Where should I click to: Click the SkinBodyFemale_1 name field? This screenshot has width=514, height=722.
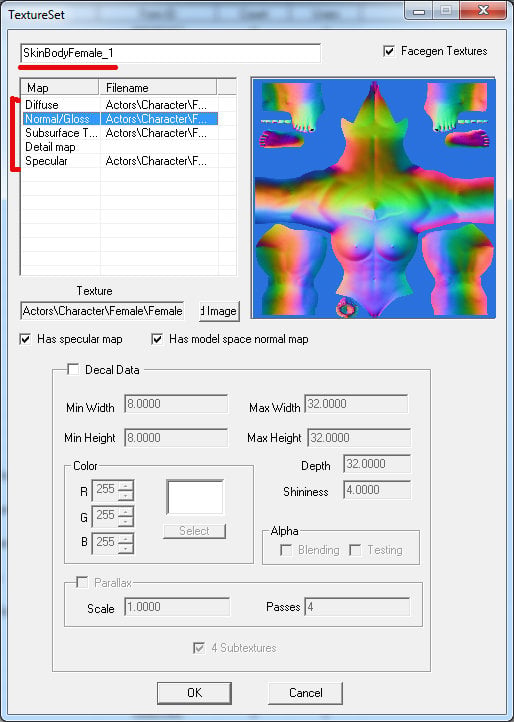pos(170,53)
